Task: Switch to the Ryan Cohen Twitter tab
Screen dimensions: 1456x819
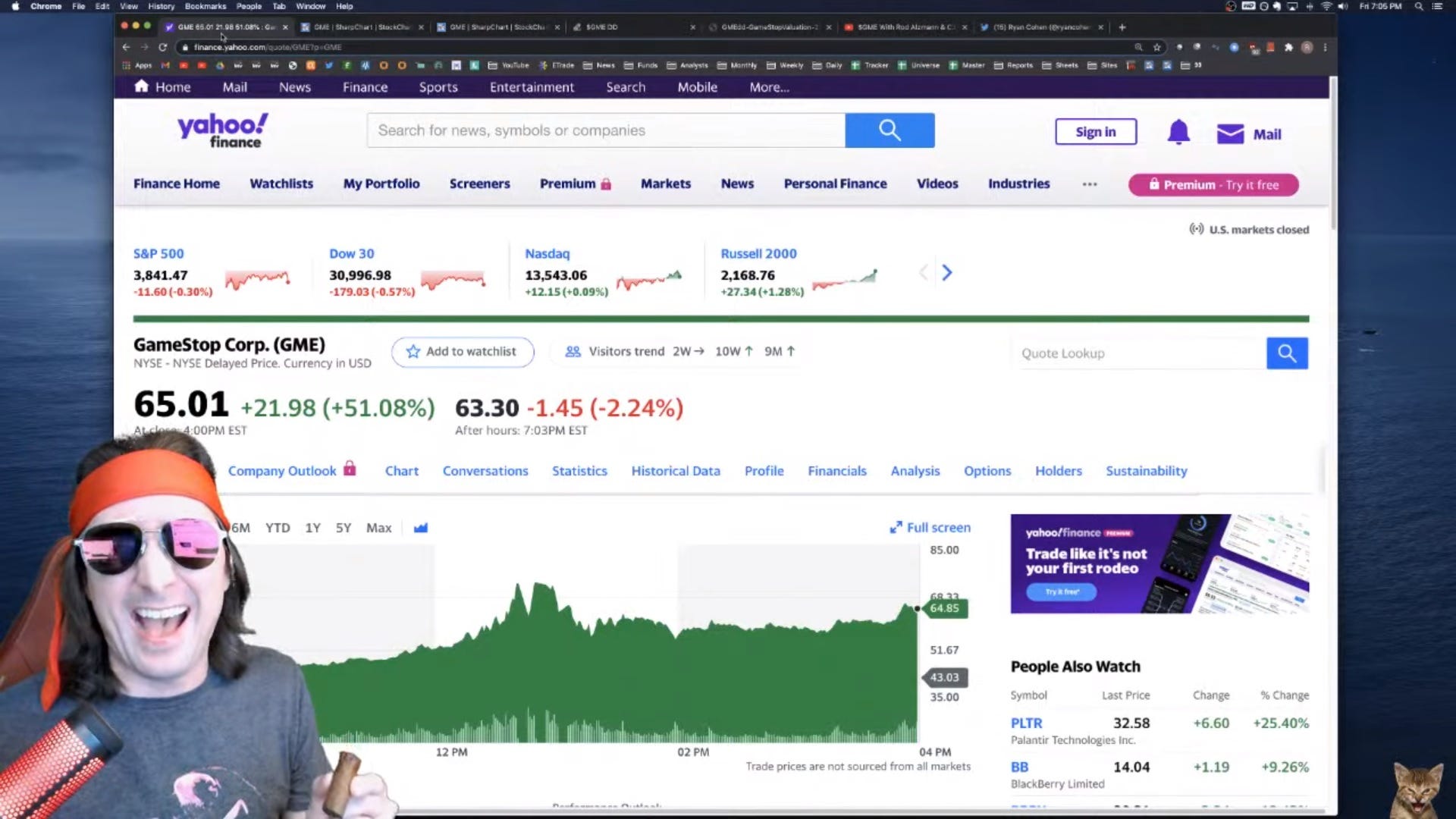Action: click(1040, 27)
